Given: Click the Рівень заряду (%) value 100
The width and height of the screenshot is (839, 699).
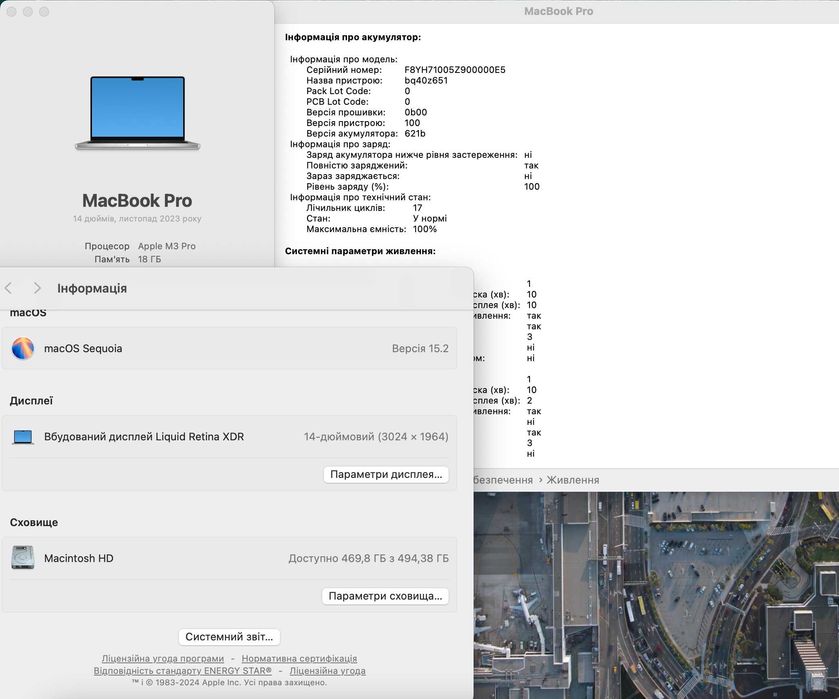Looking at the screenshot, I should click(x=532, y=186).
